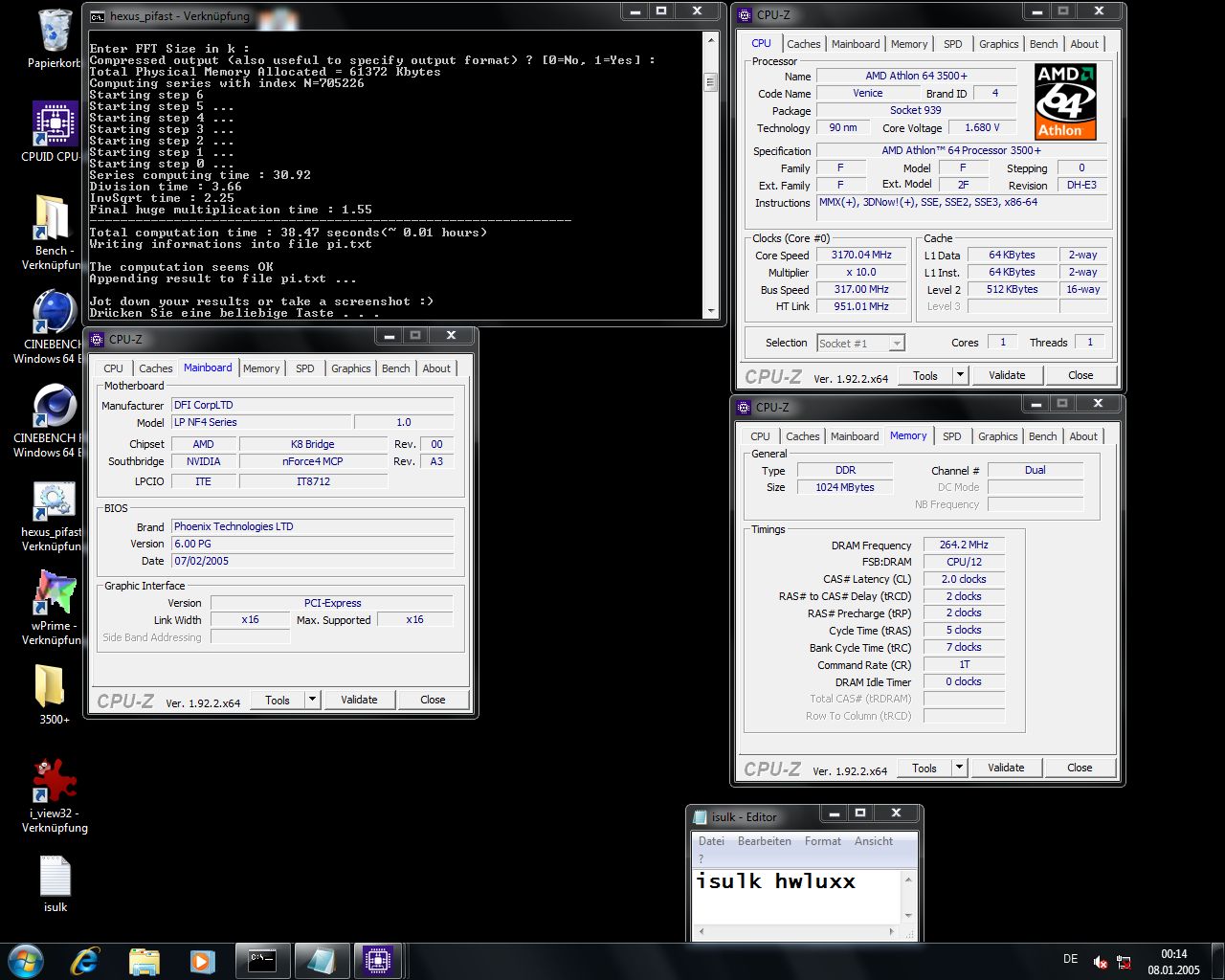Viewport: 1225px width, 980px height.
Task: Switch to the CPU-Z taskbar button
Action: pyautogui.click(x=378, y=960)
